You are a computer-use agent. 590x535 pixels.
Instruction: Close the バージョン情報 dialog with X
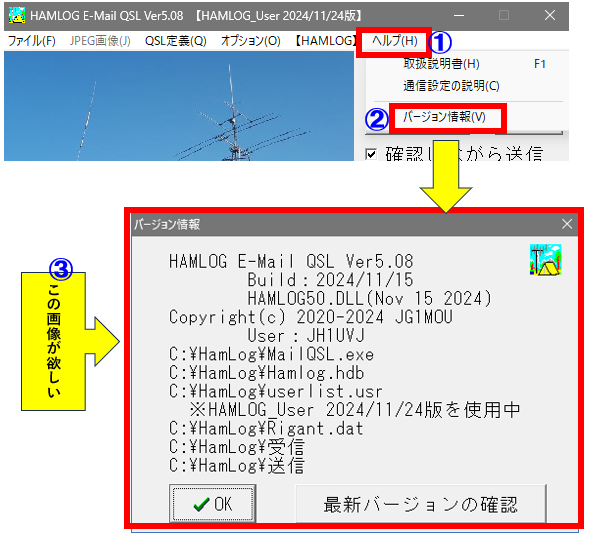567,224
